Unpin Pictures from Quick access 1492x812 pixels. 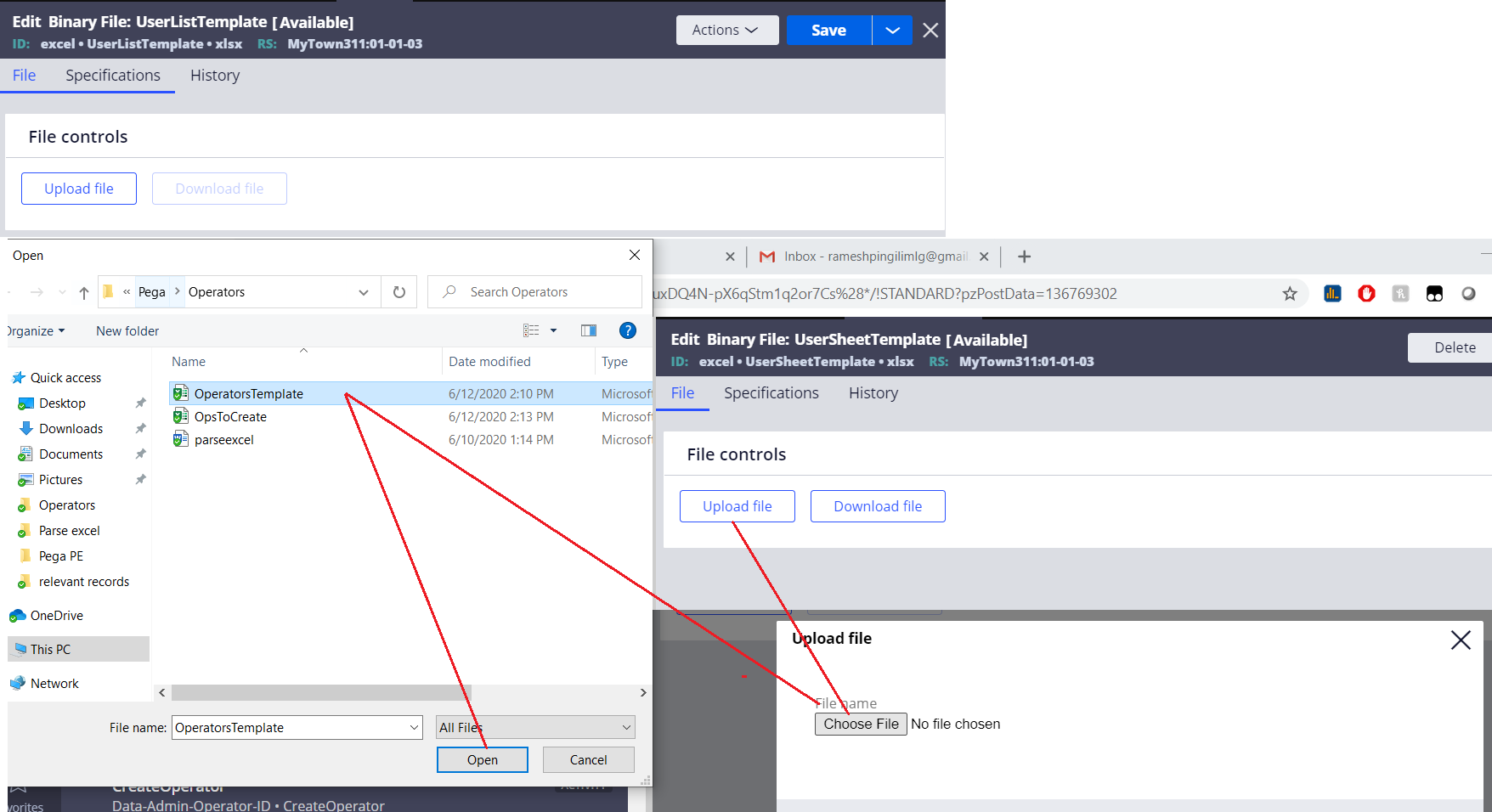140,479
